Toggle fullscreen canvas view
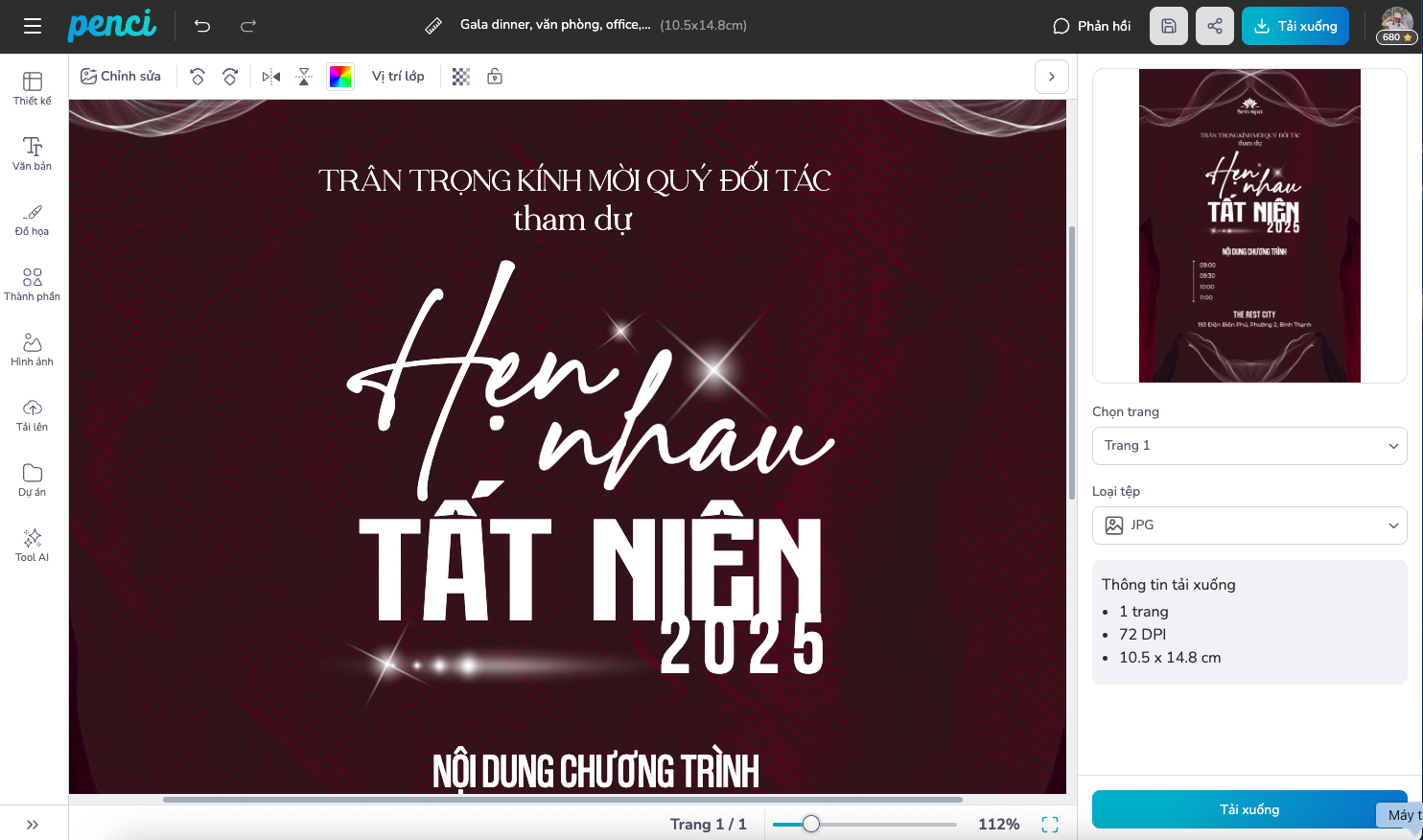This screenshot has width=1423, height=840. [x=1050, y=825]
